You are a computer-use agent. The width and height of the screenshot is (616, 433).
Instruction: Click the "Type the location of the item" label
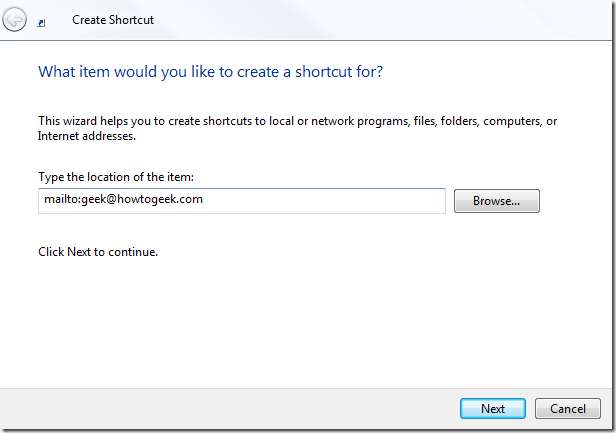[116, 176]
